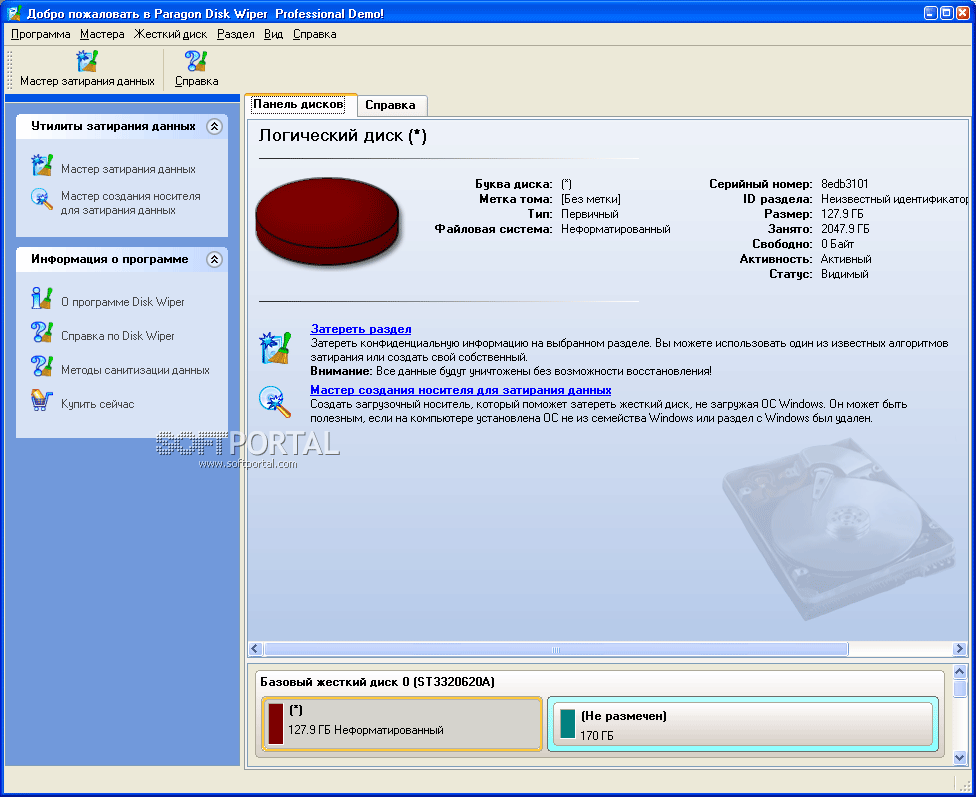
Task: Open the Программа menu
Action: point(40,34)
